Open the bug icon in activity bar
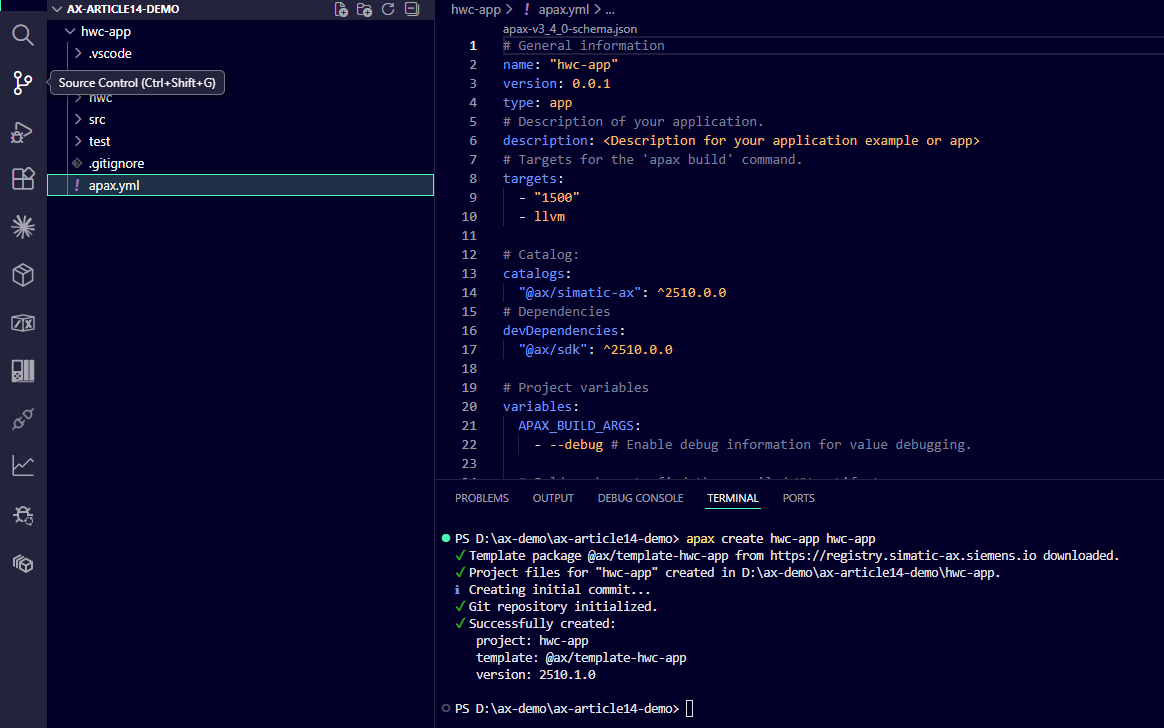This screenshot has height=728, width=1164. 23,515
